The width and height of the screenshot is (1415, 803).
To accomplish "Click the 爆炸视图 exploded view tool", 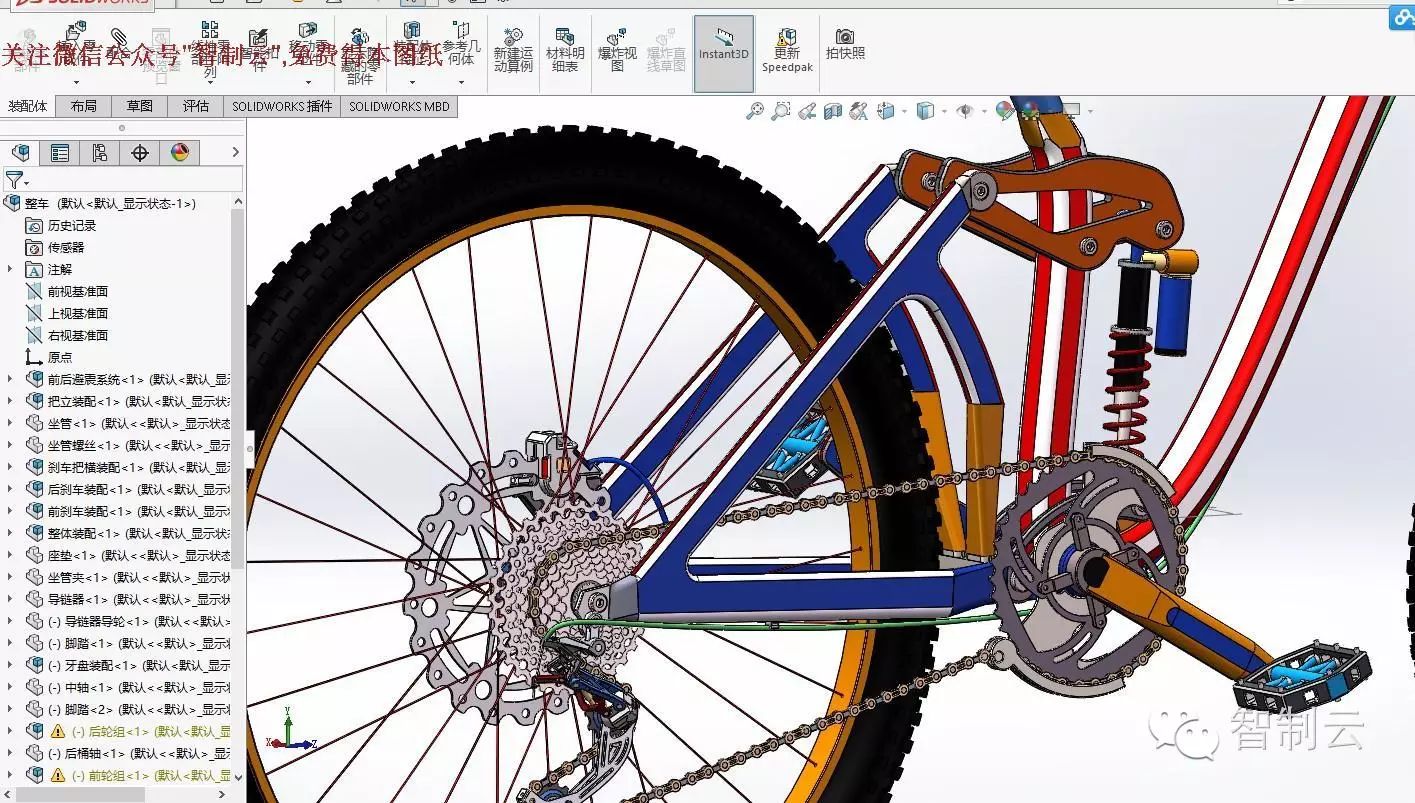I will click(x=617, y=51).
